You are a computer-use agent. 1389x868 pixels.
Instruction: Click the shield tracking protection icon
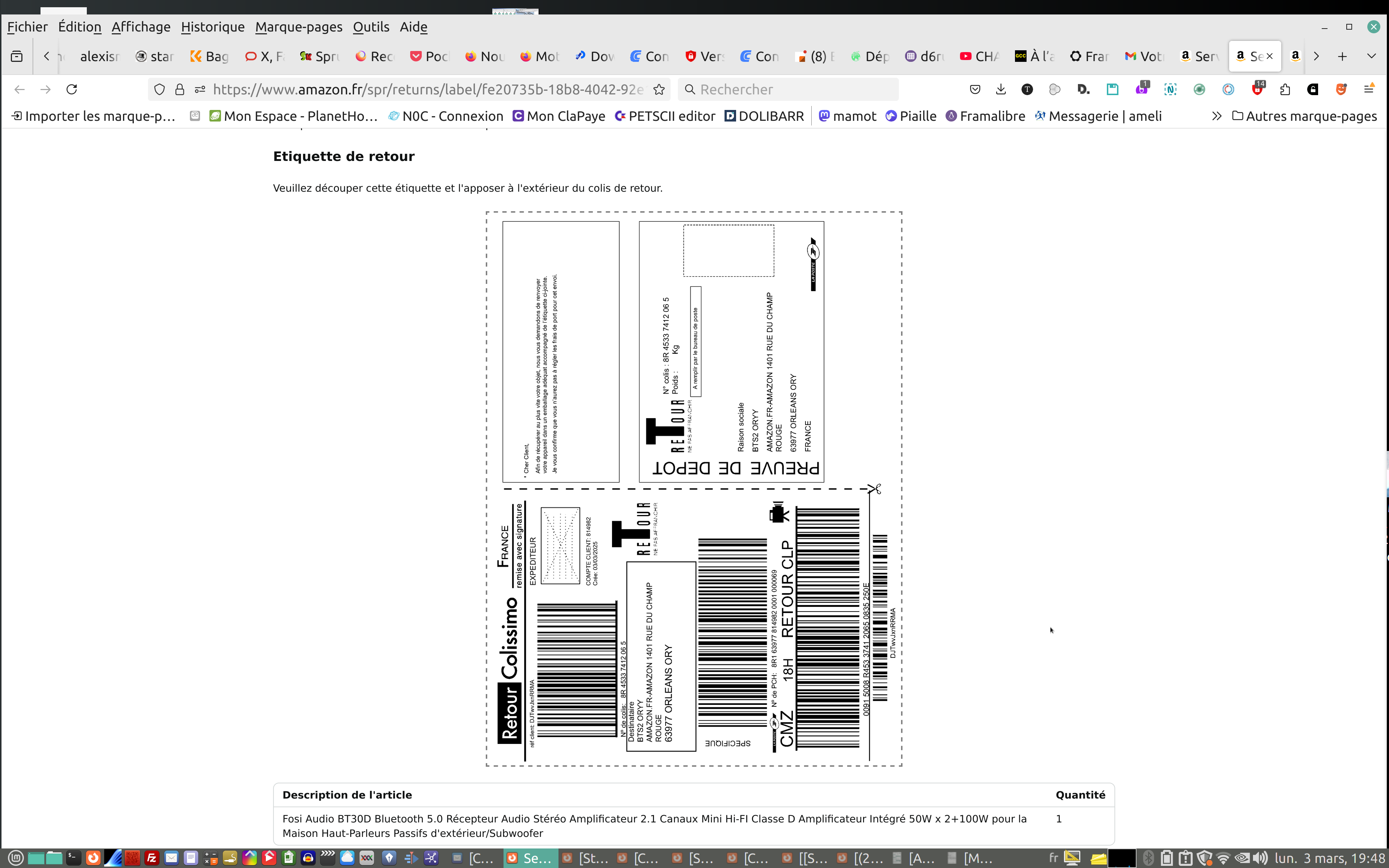click(x=160, y=89)
